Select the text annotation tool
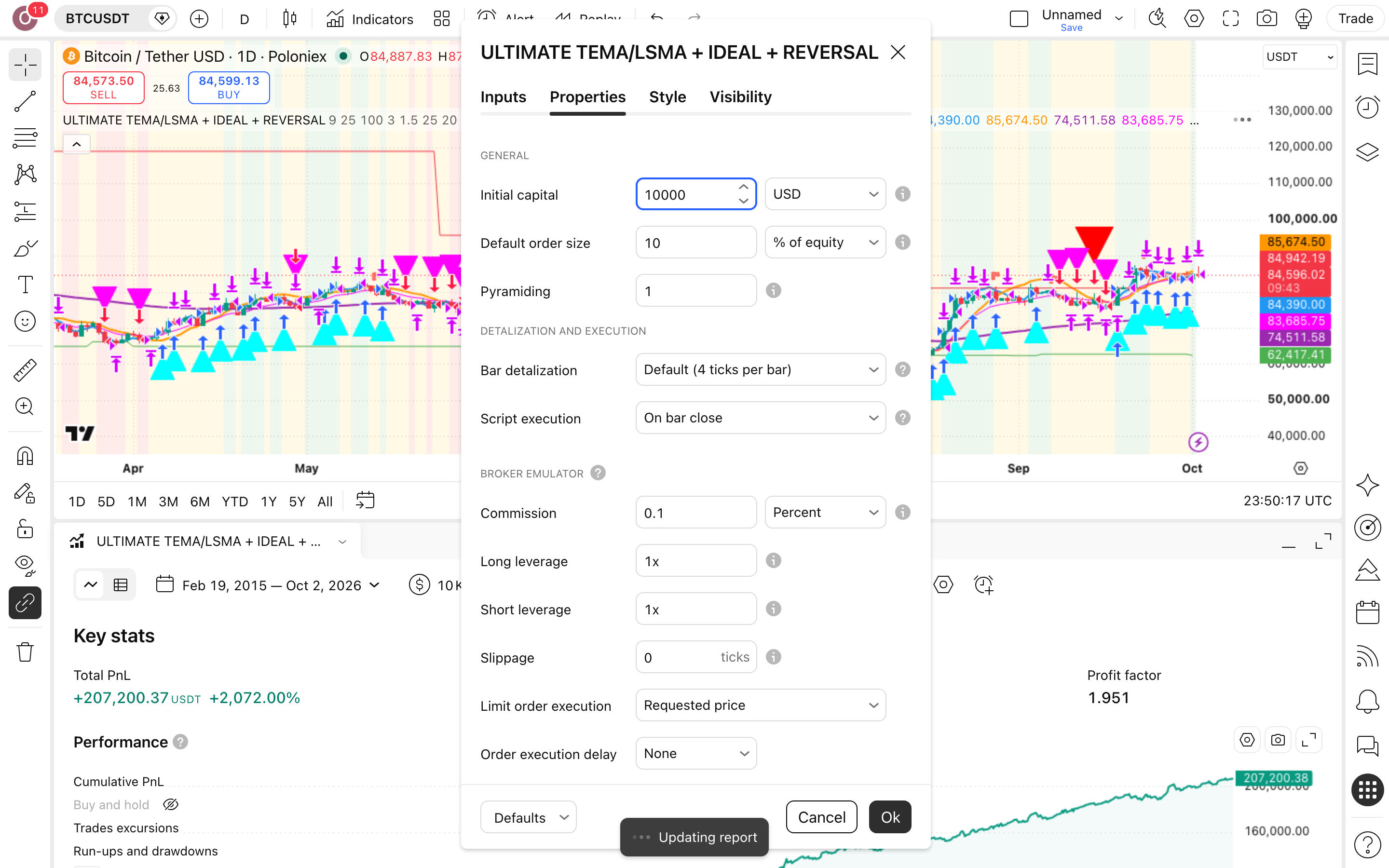This screenshot has width=1389, height=868. click(x=25, y=284)
